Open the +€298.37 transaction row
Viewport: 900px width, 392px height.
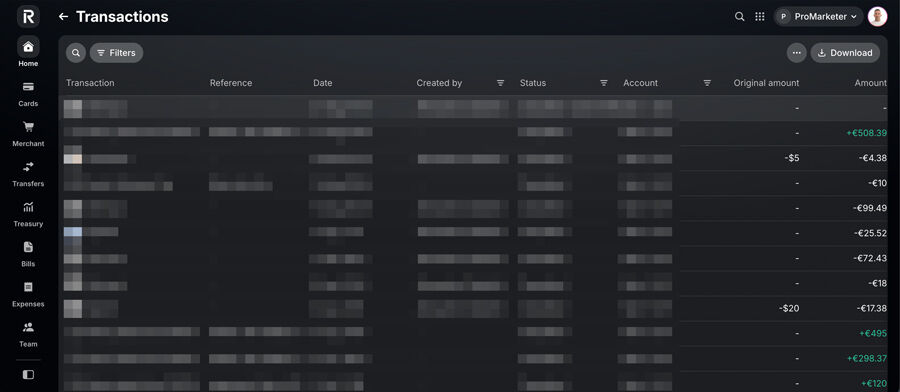point(473,359)
